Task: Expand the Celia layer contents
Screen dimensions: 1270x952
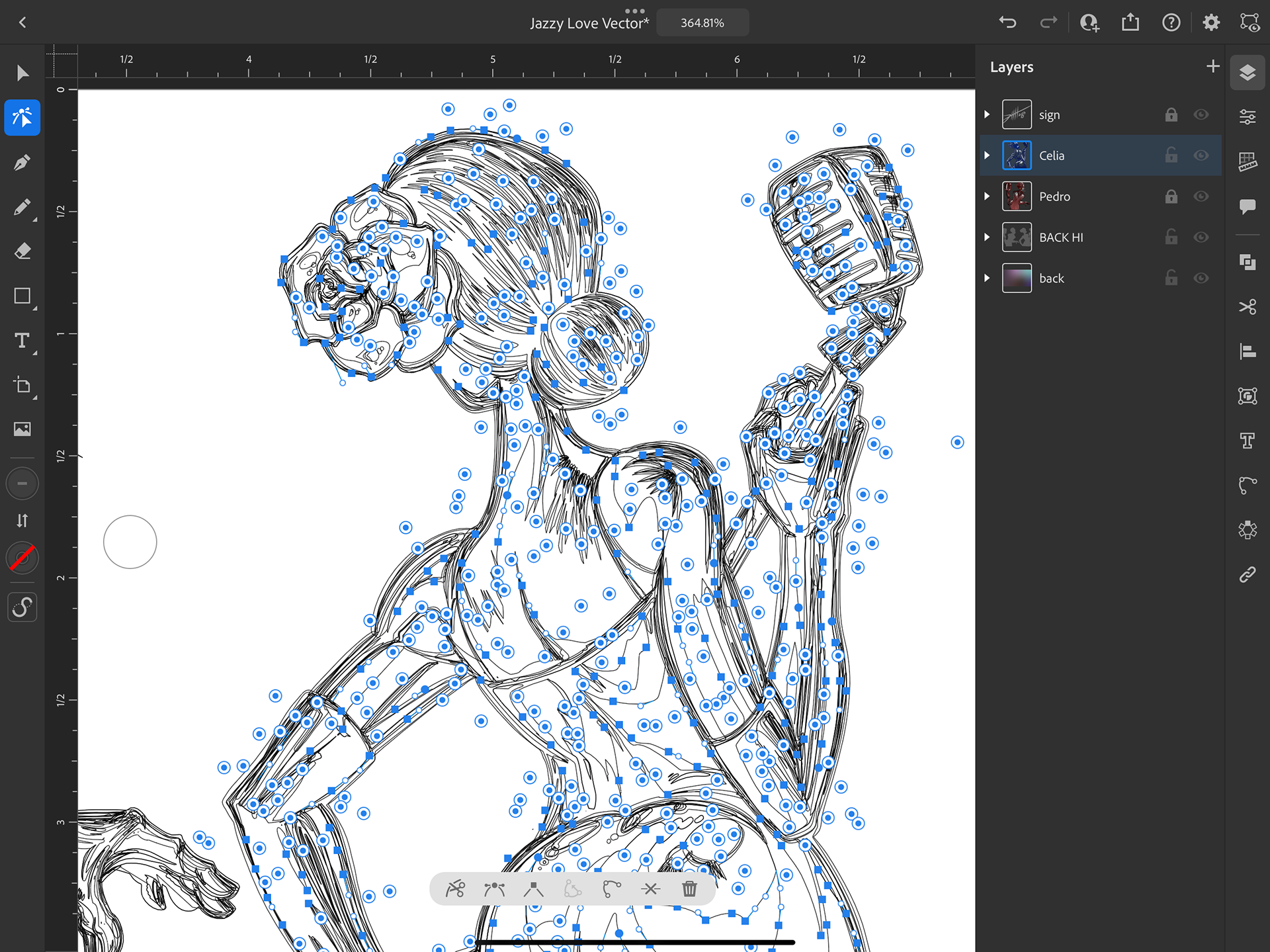Action: coord(987,155)
